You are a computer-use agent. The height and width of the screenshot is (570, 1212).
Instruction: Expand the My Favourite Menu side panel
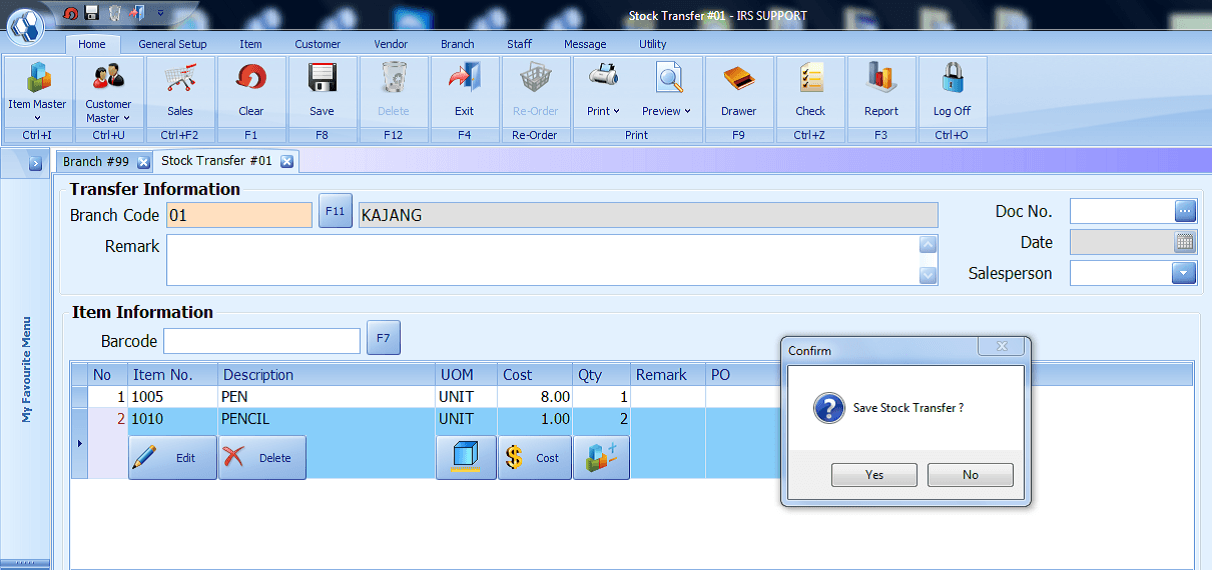pyautogui.click(x=34, y=163)
